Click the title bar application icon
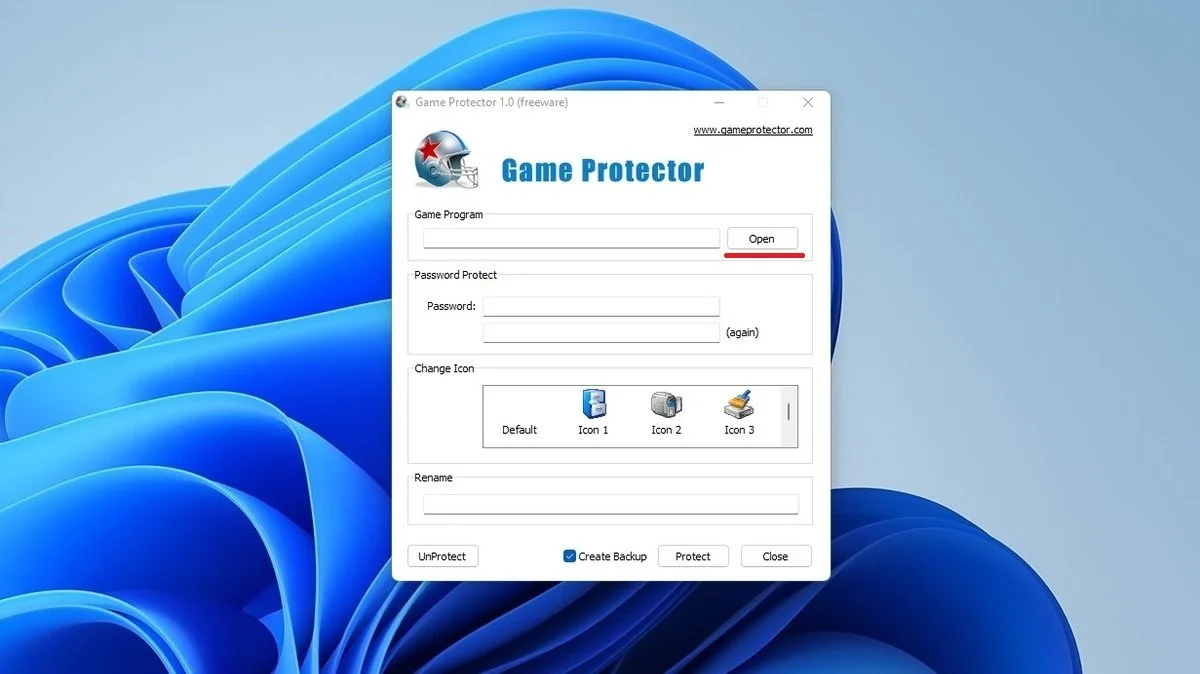The image size is (1200, 674). (x=402, y=102)
